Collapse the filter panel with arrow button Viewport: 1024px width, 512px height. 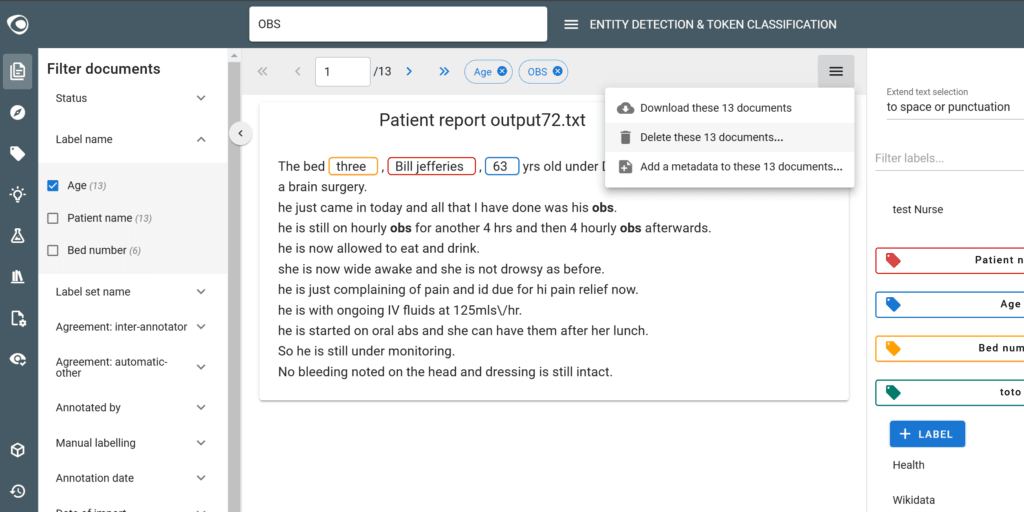[x=240, y=134]
